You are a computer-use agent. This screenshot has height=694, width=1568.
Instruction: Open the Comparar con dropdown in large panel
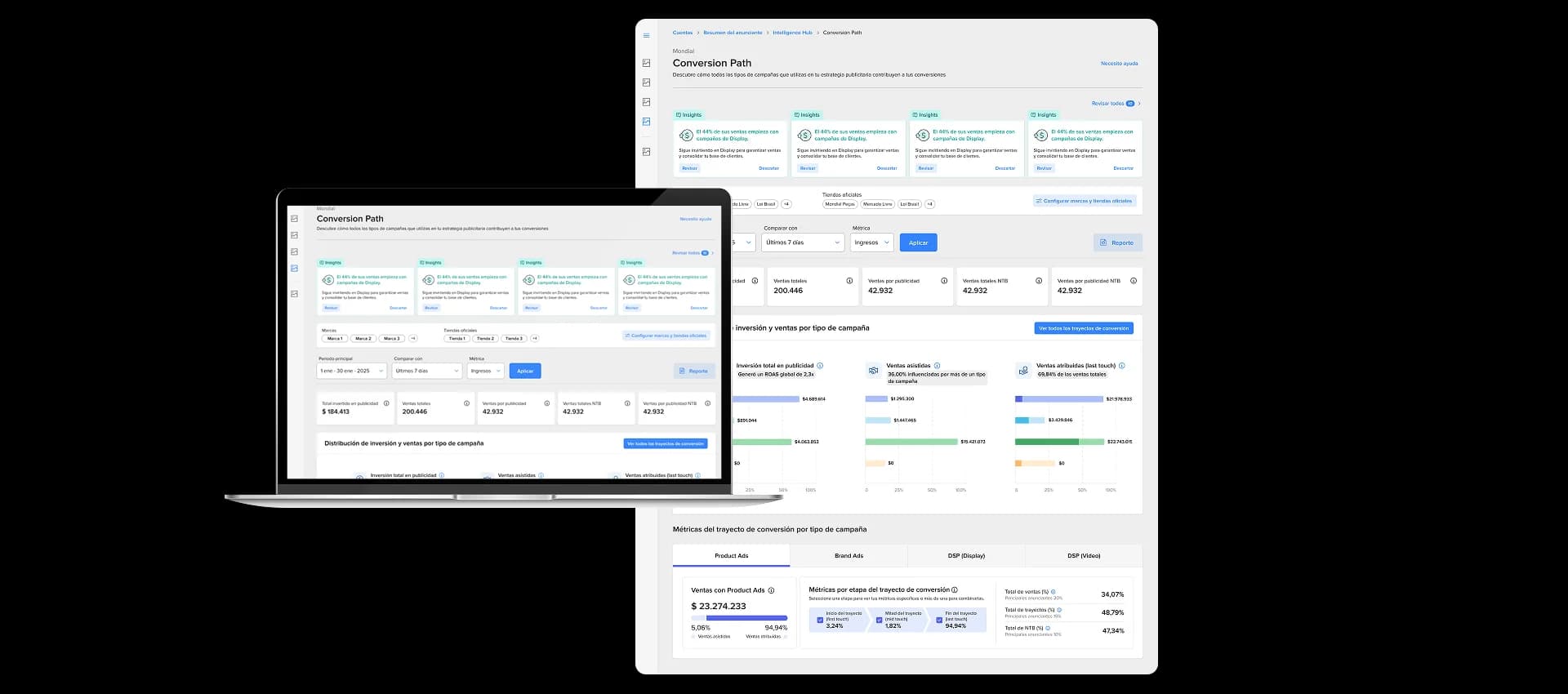coord(803,242)
